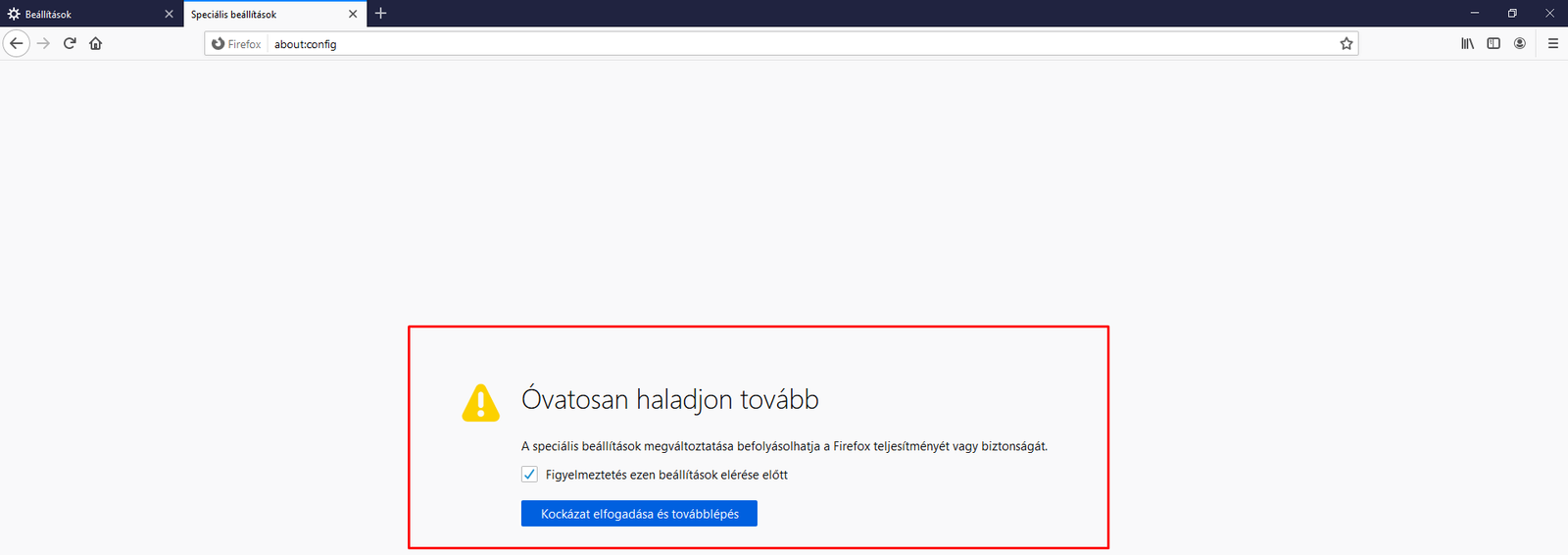The image size is (1568, 555).
Task: Click the forward navigation arrow
Action: 43,43
